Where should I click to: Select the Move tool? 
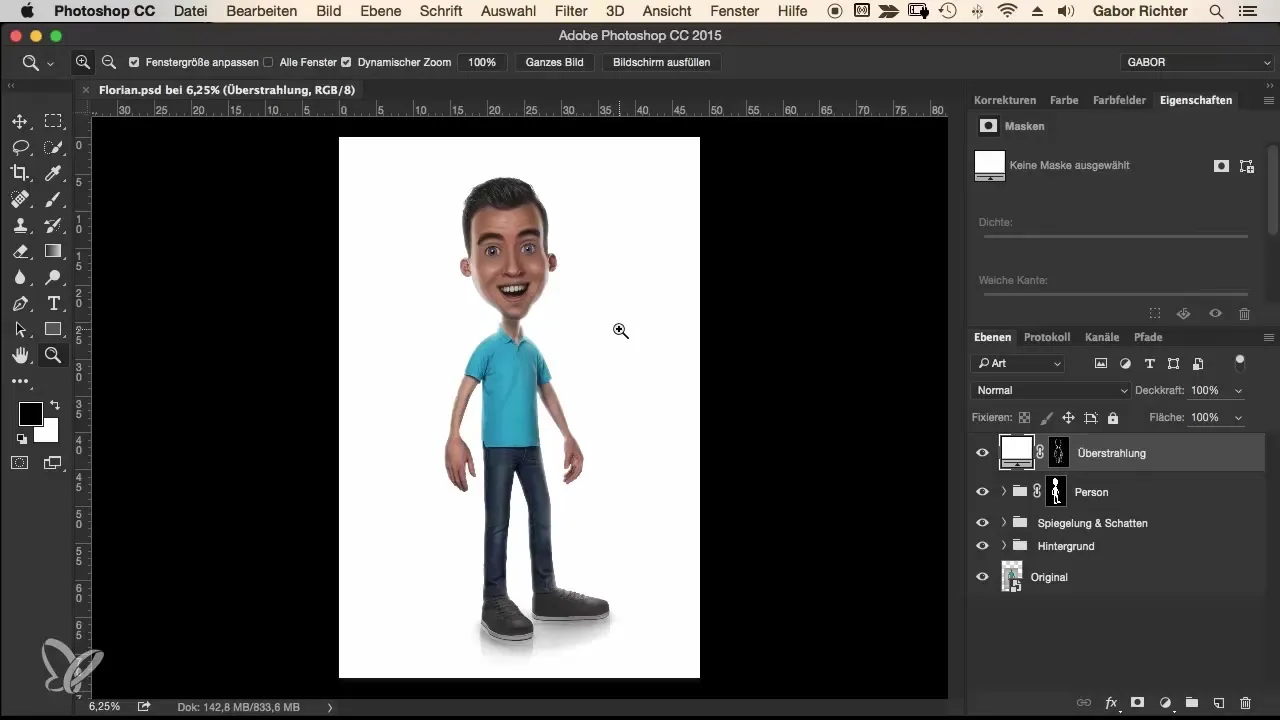point(19,122)
